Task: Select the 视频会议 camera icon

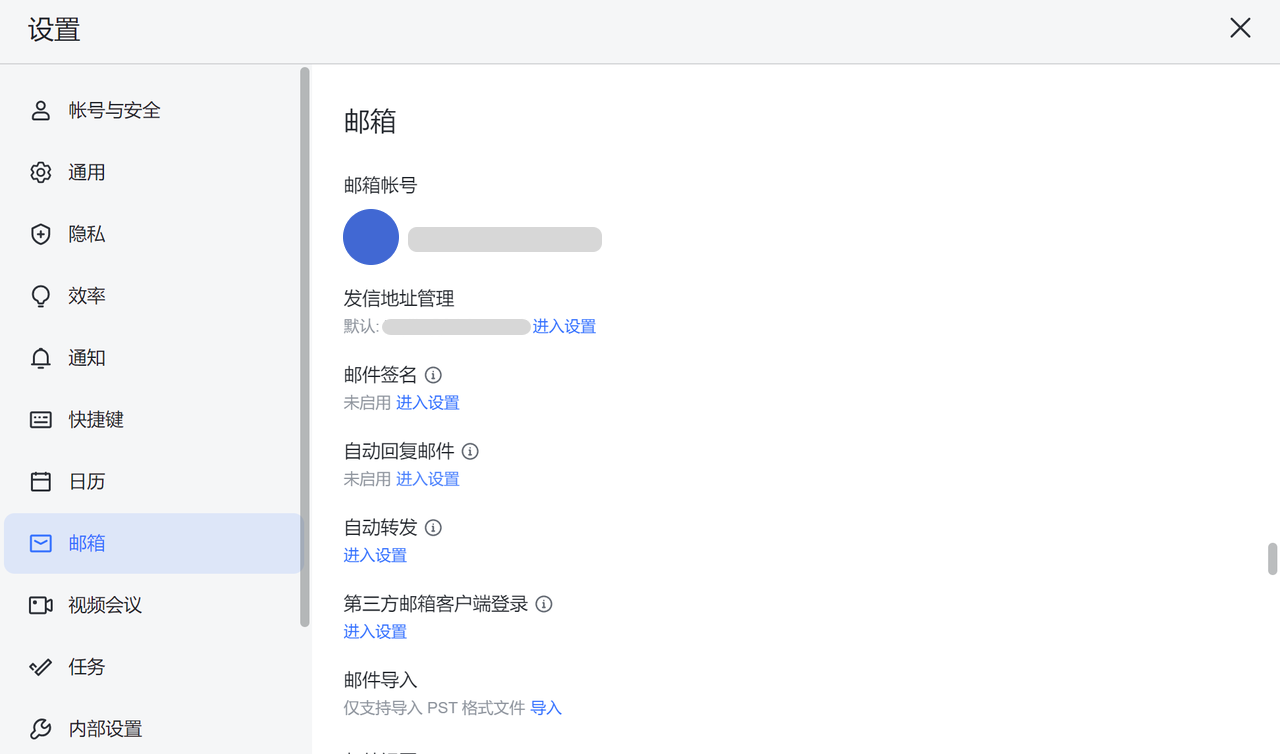Action: [x=41, y=606]
